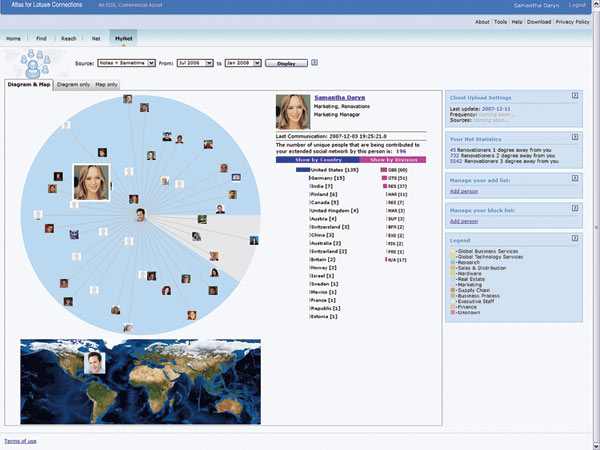
Task: Open the About link
Action: coord(482,22)
